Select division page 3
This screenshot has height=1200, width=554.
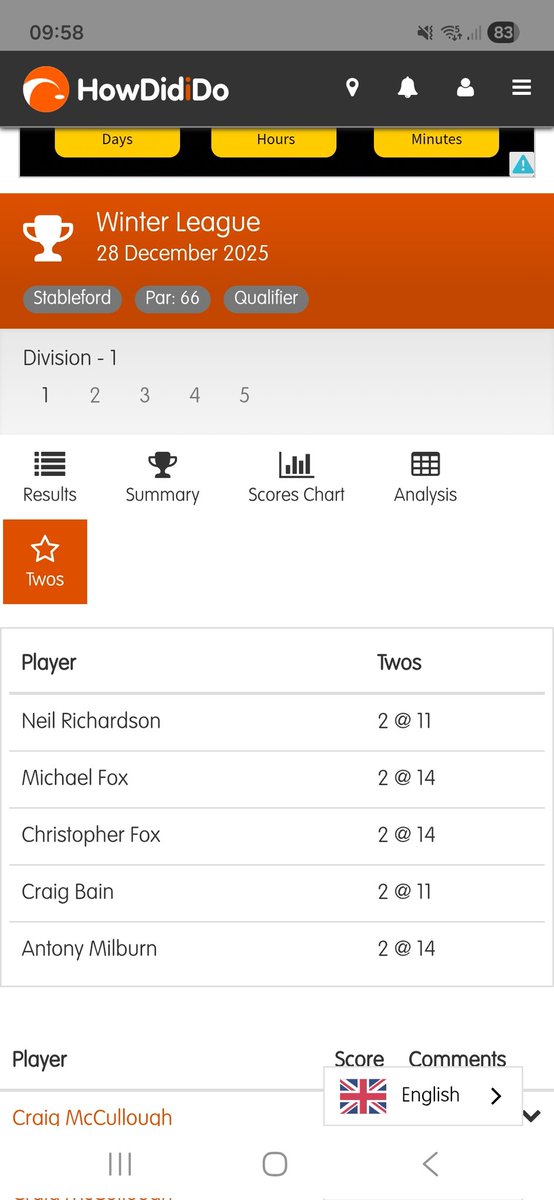pos(145,395)
